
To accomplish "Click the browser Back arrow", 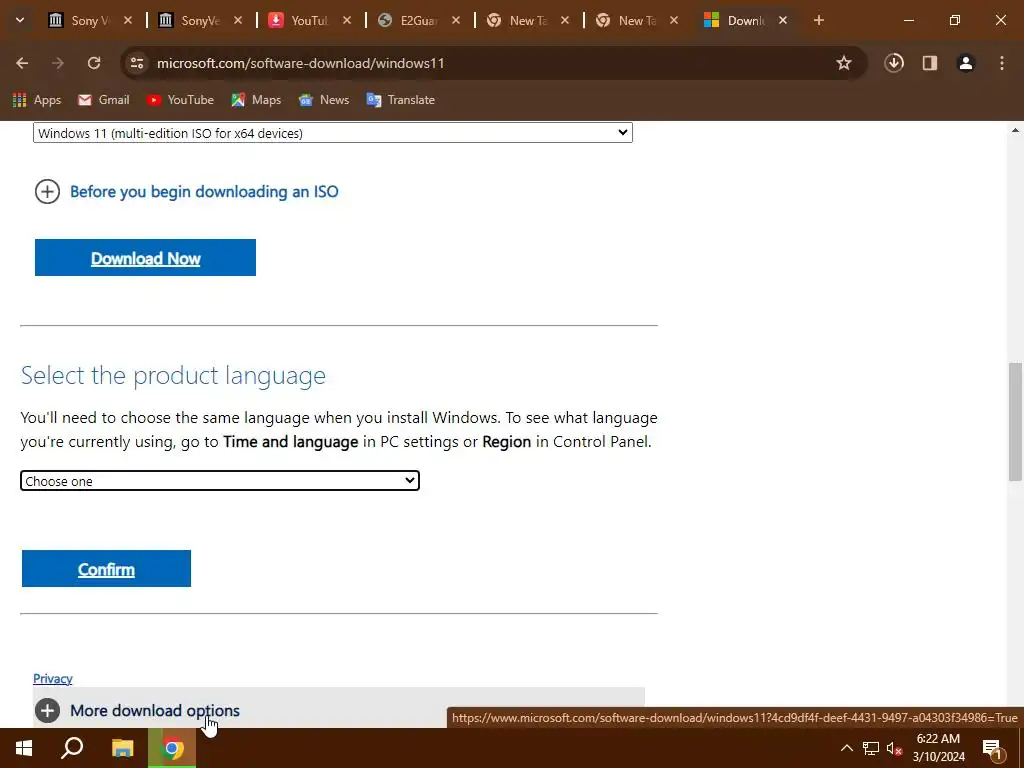I will [x=22, y=63].
